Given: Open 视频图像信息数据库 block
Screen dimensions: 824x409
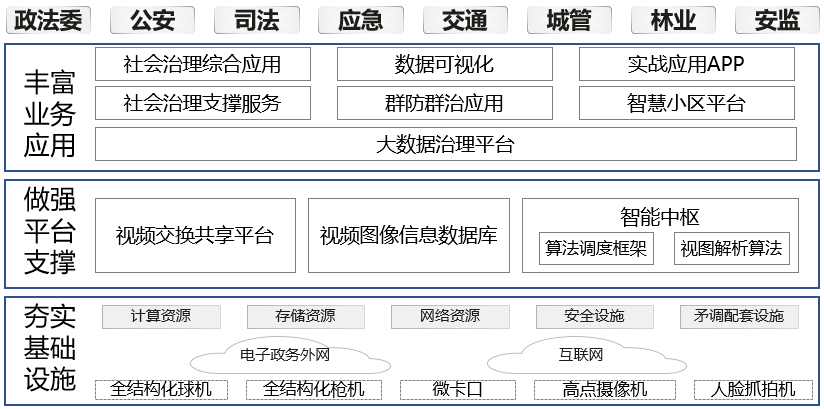Looking at the screenshot, I should click(408, 236).
